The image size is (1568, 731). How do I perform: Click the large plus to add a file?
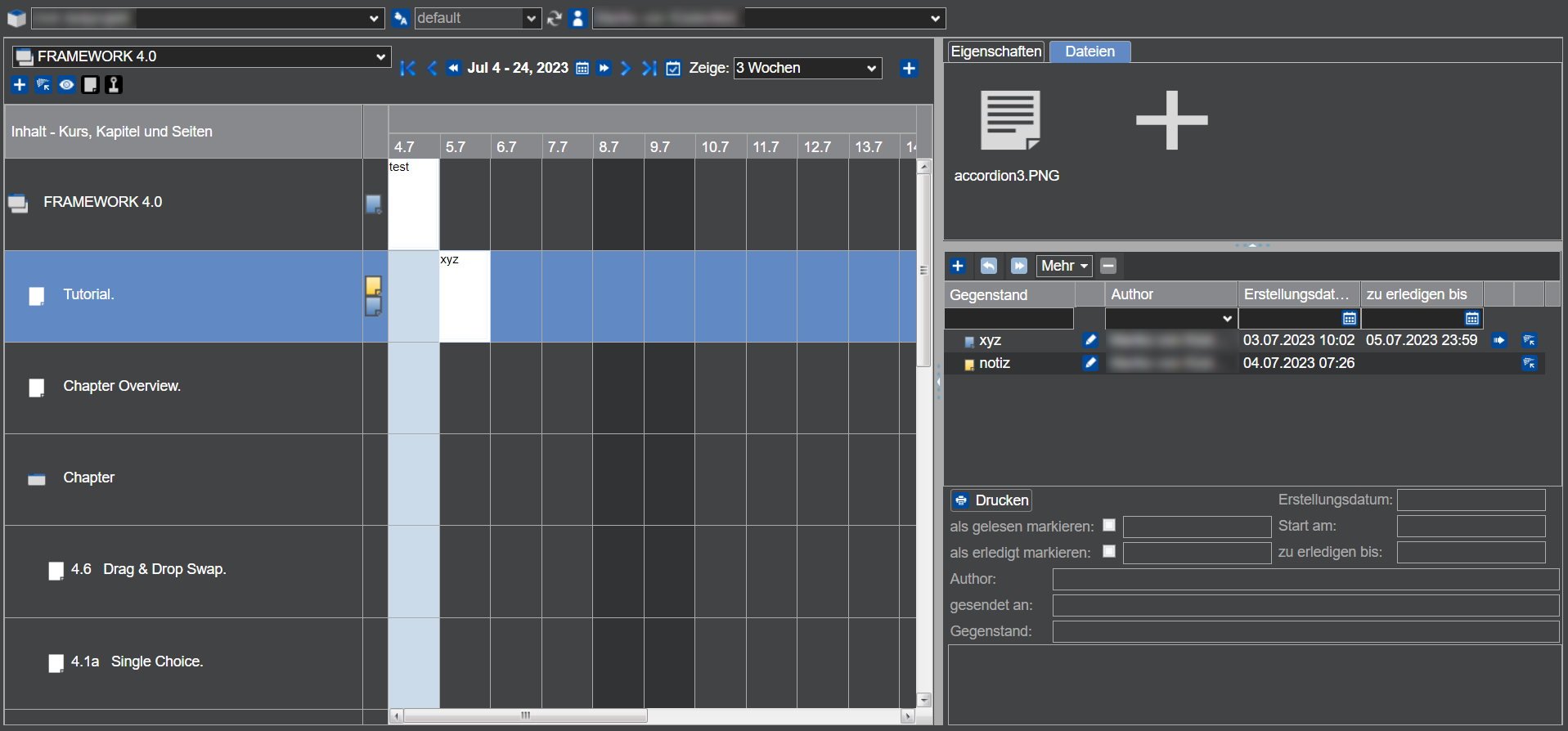(1171, 120)
